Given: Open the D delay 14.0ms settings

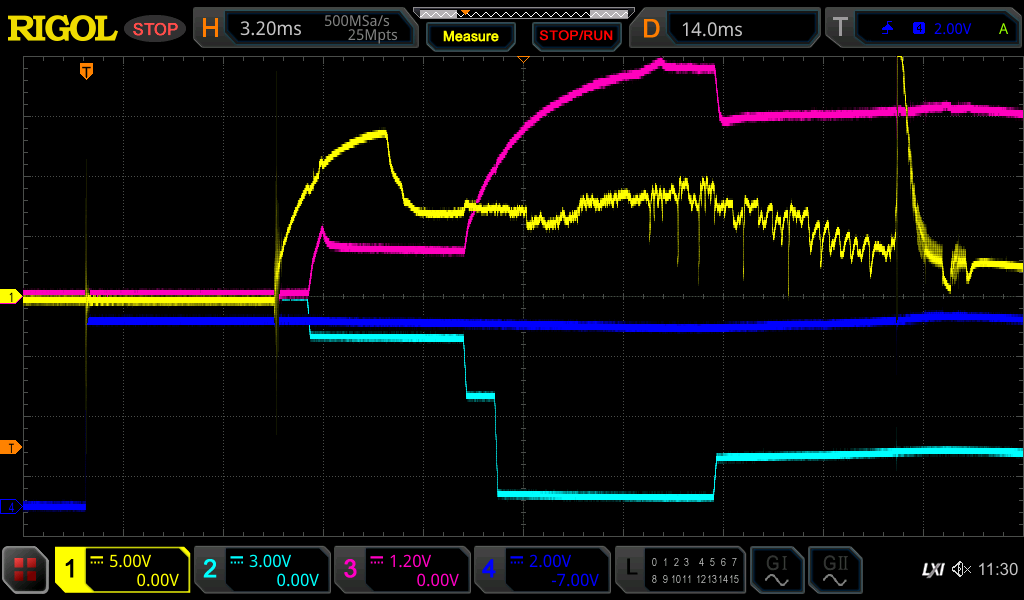Looking at the screenshot, I should pyautogui.click(x=726, y=29).
